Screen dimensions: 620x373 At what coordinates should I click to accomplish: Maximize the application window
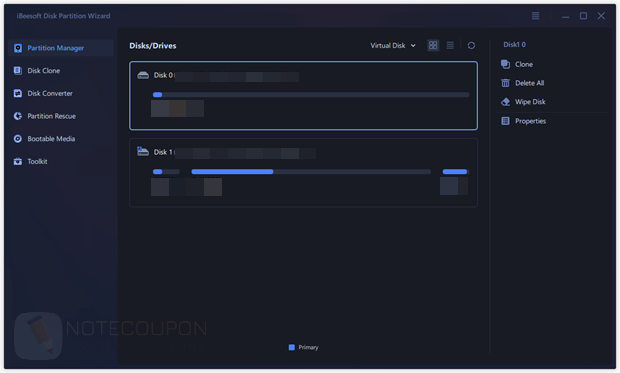point(583,16)
